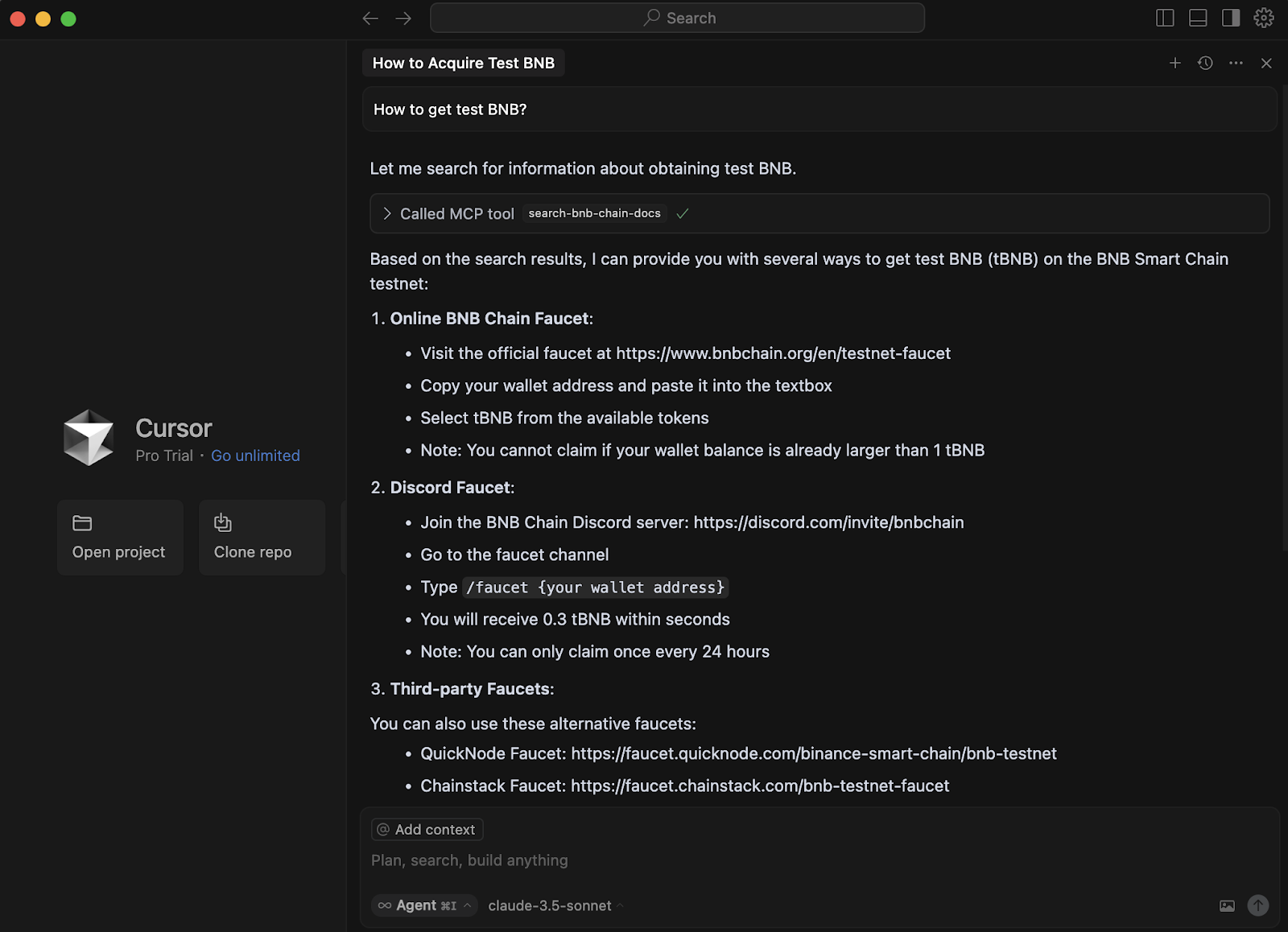
Task: Click the Open project button
Action: pos(120,538)
